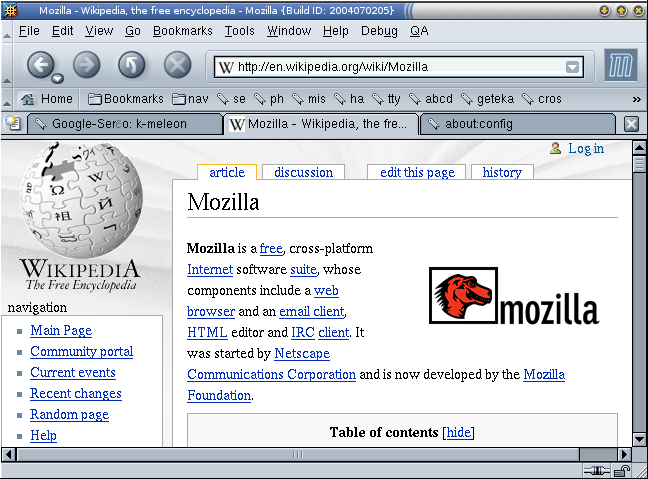This screenshot has width=648, height=479.
Task: Follow the Random page link
Action: (69, 415)
